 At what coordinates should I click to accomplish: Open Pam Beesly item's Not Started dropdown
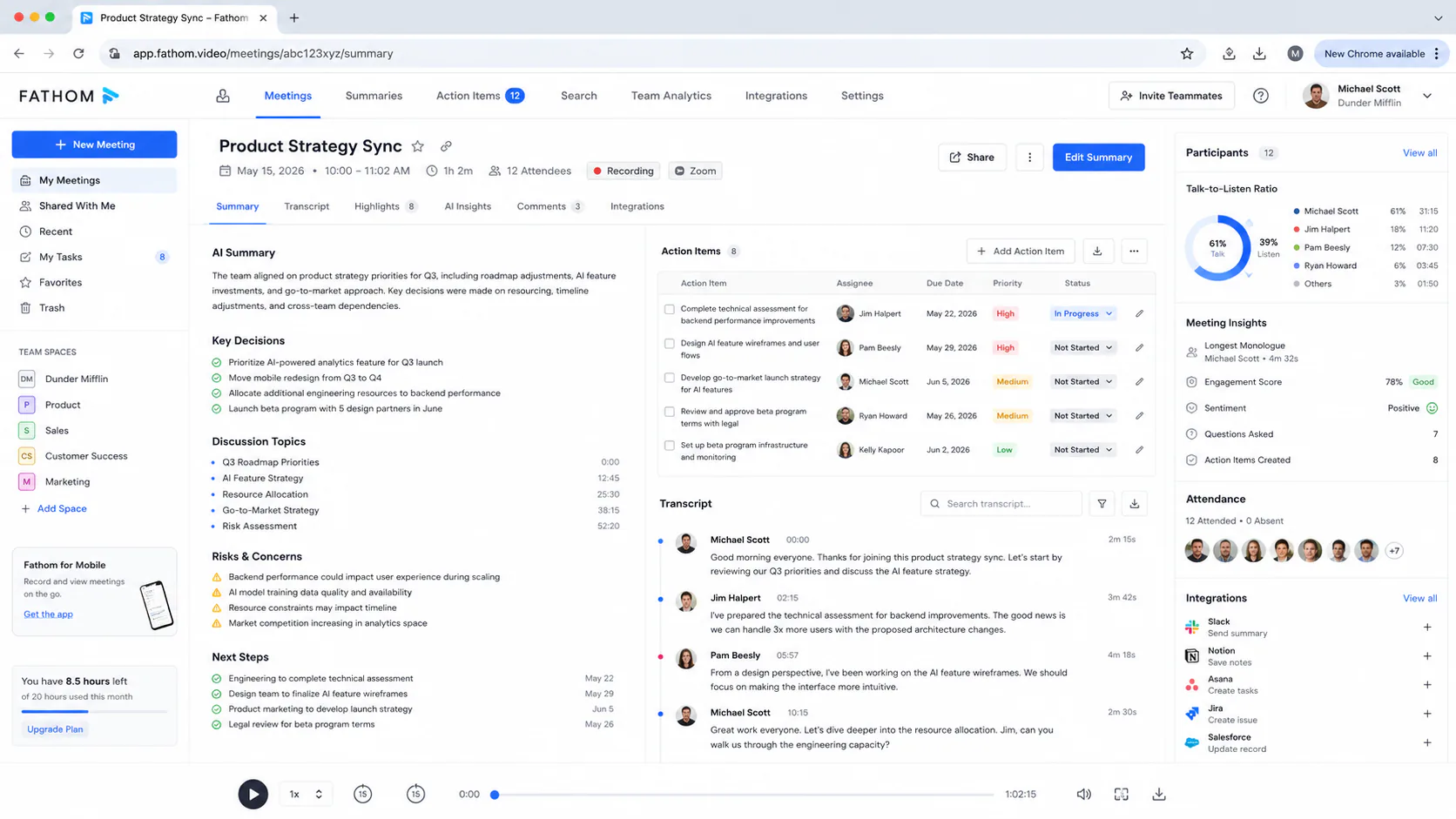point(1083,347)
